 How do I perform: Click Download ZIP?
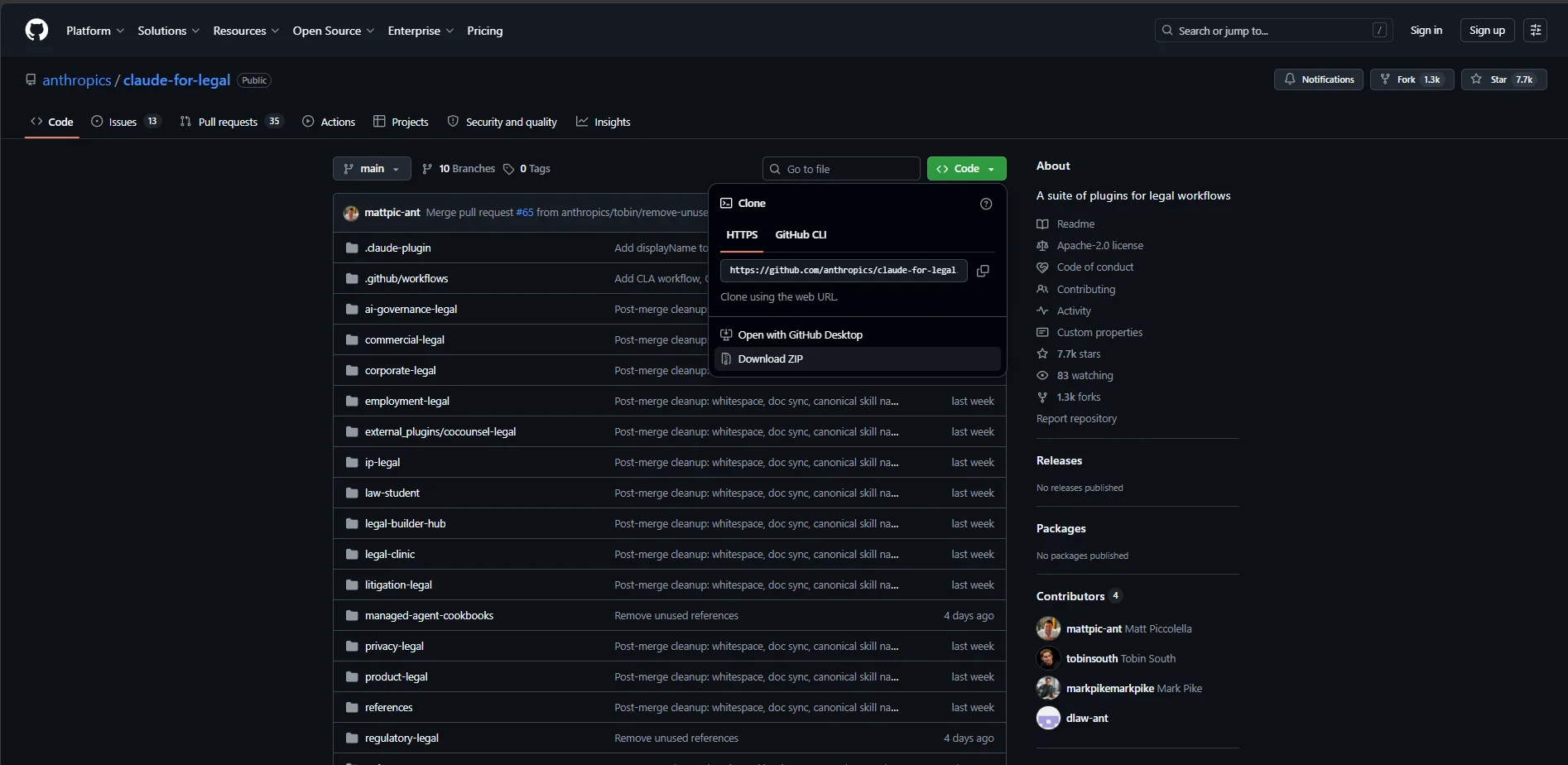pos(858,358)
